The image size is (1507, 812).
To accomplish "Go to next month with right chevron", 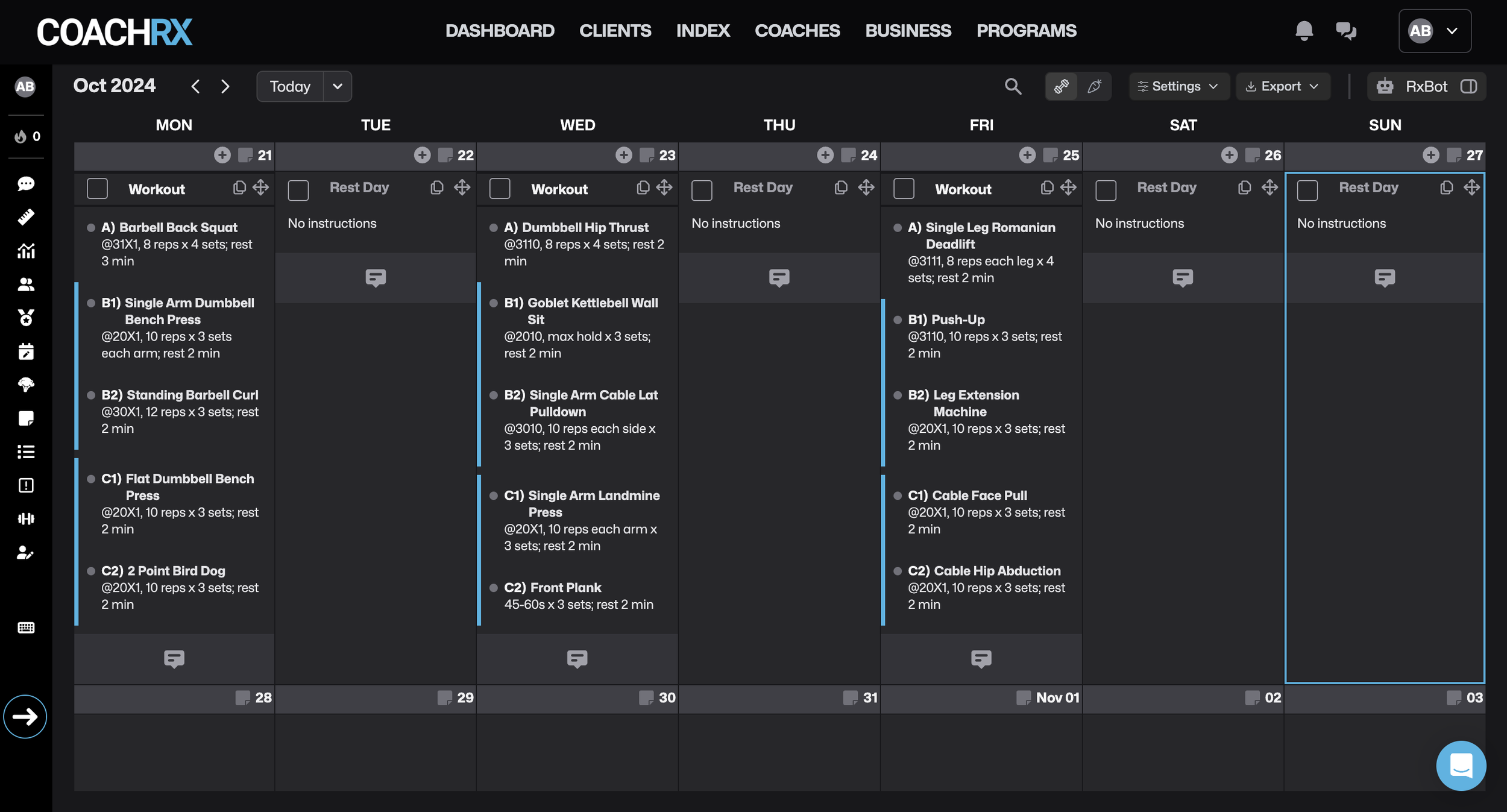I will tap(225, 86).
